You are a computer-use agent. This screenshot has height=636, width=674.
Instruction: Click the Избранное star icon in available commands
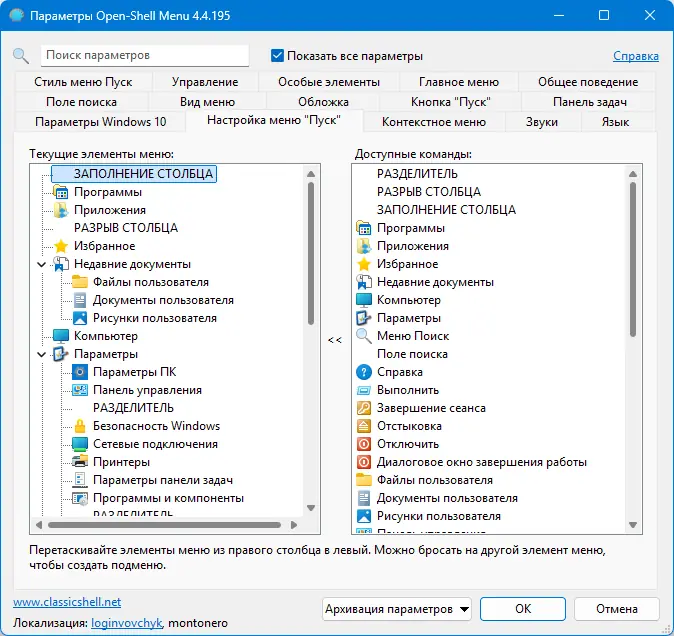(x=364, y=264)
